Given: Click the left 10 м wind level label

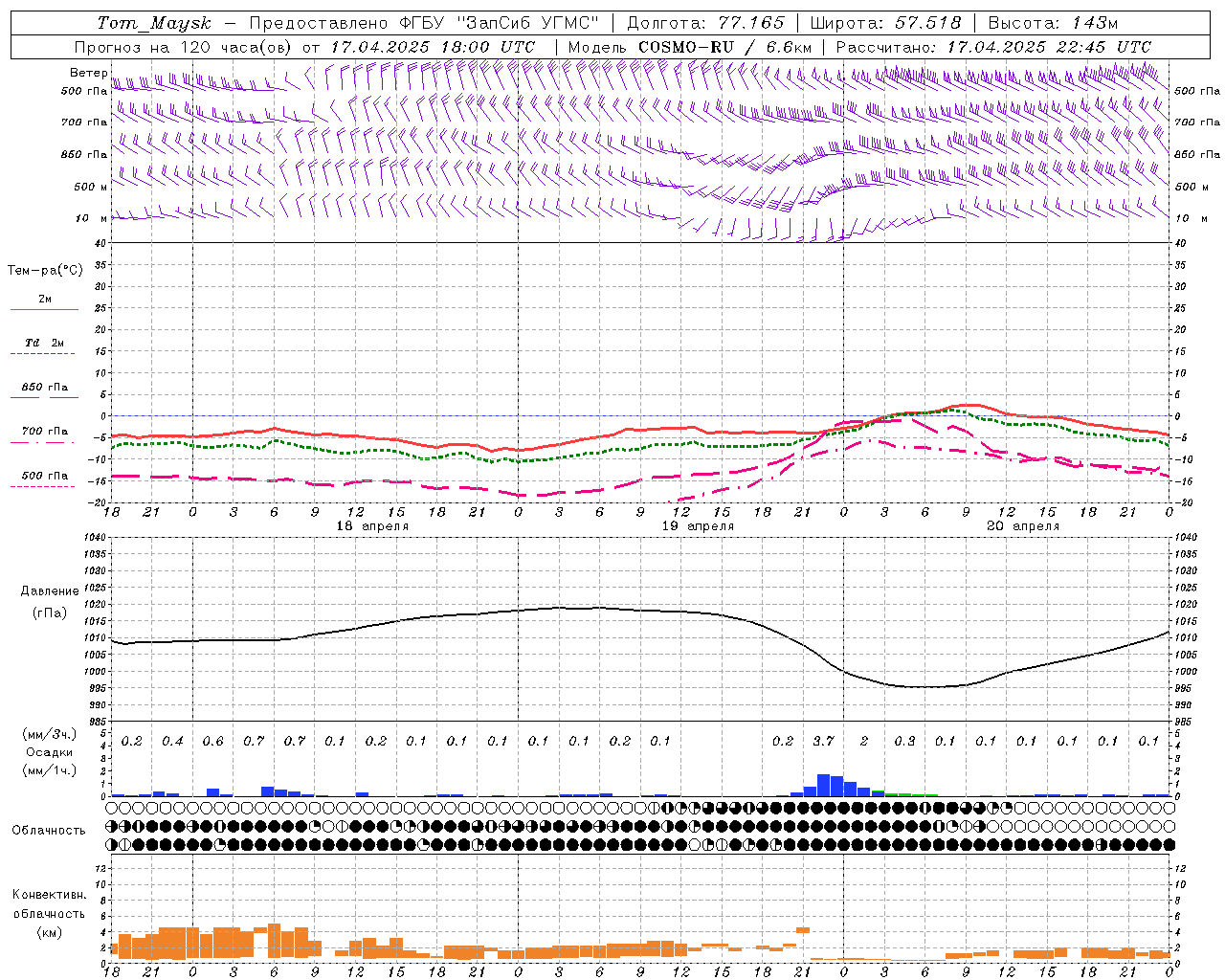Looking at the screenshot, I should click(91, 218).
